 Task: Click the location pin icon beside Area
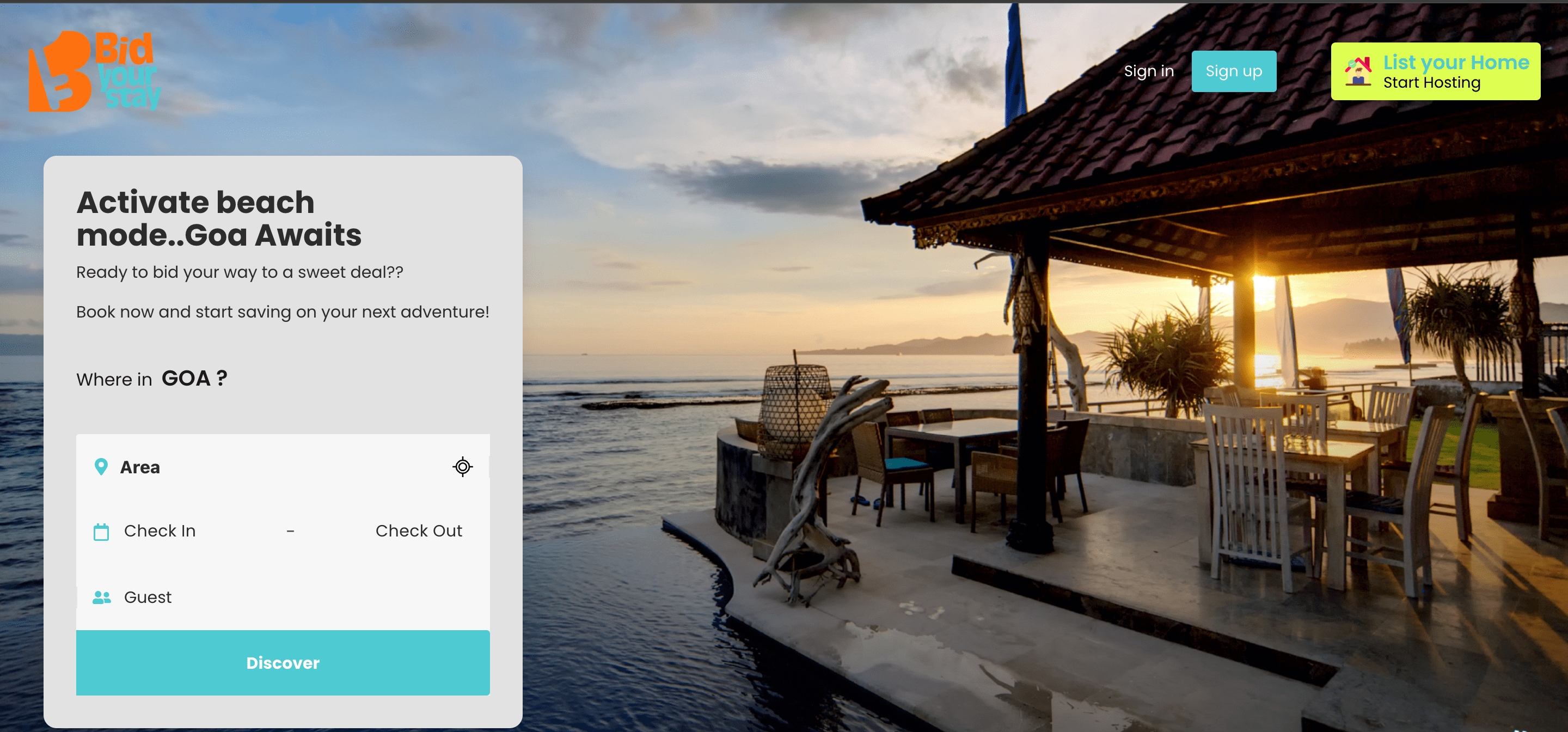101,467
